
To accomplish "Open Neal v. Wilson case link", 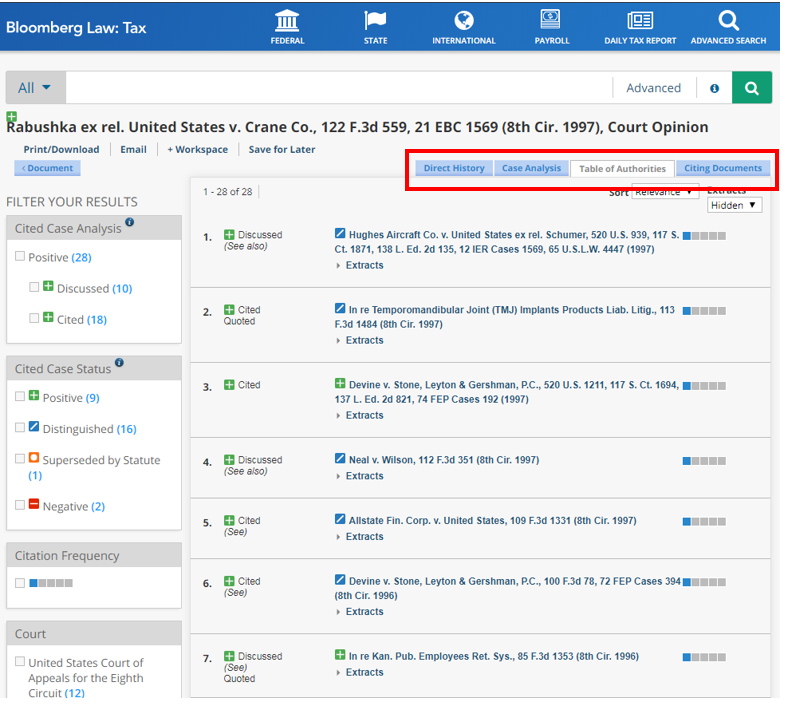I will pyautogui.click(x=443, y=460).
